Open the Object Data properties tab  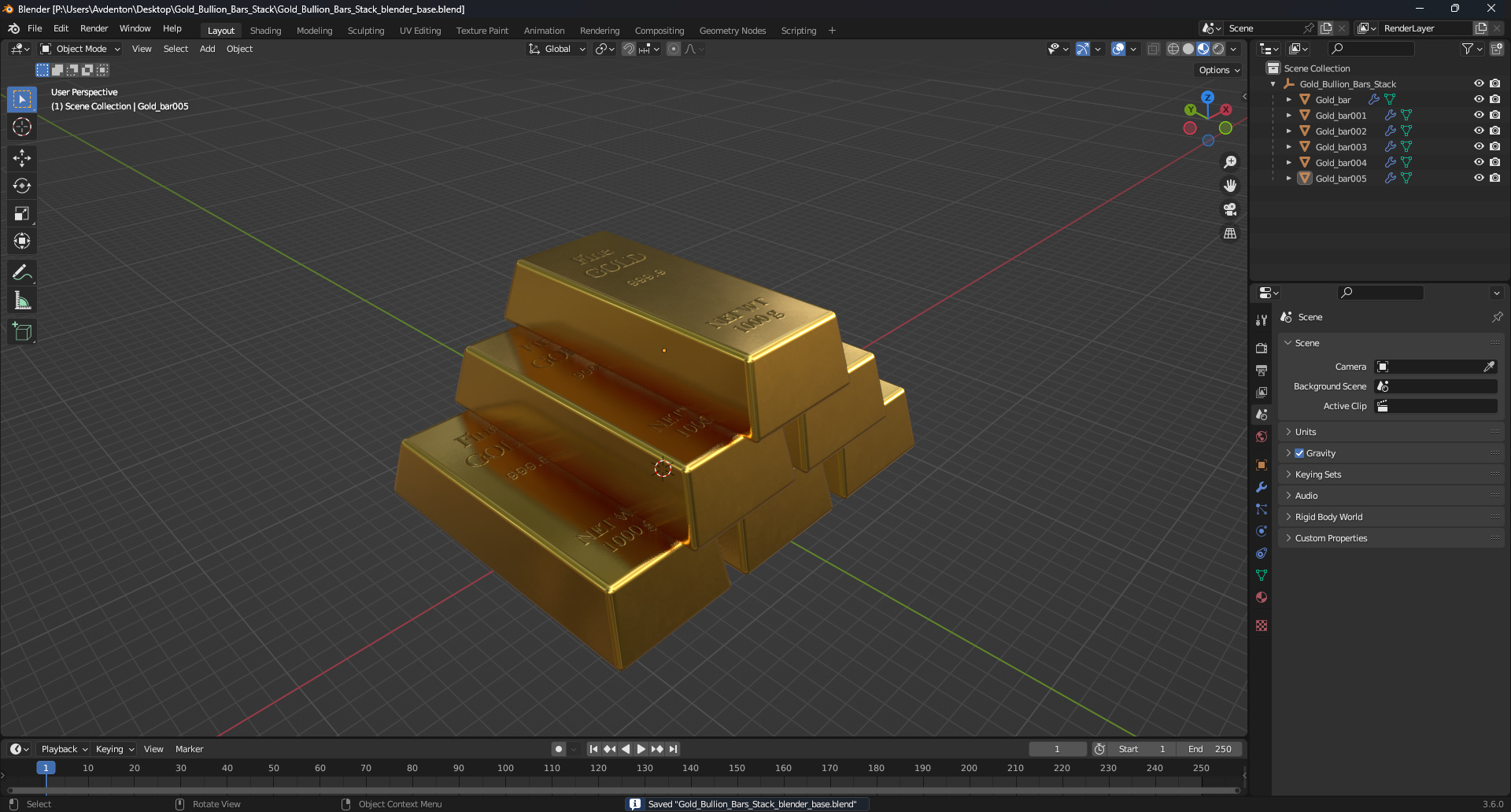(x=1262, y=575)
